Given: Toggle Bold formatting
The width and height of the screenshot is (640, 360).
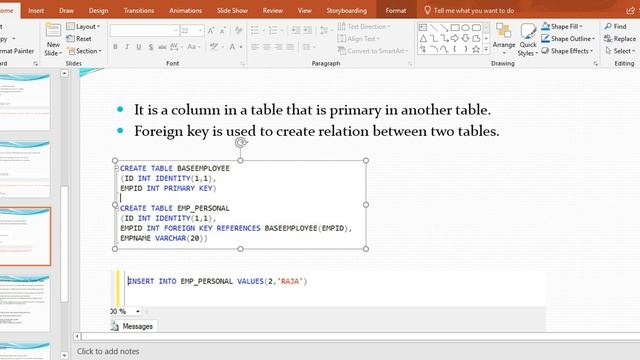Looking at the screenshot, I should click(x=116, y=47).
